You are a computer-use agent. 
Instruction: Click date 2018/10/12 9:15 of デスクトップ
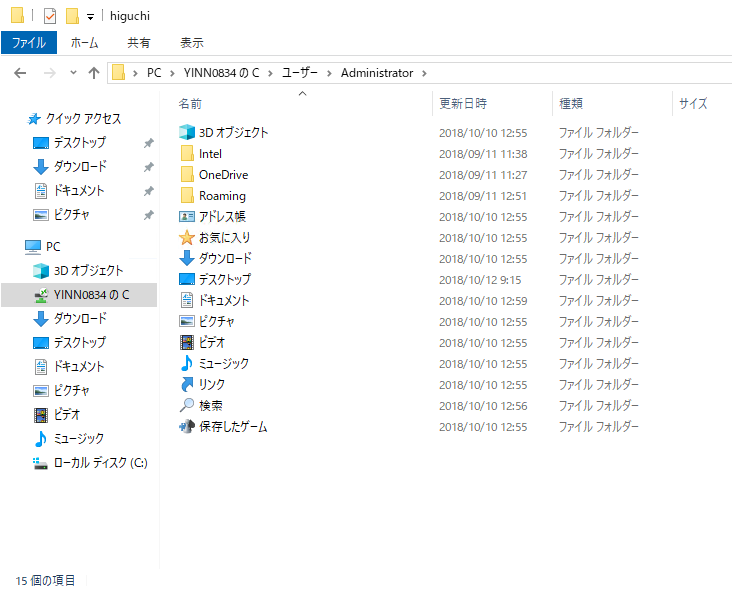[480, 280]
